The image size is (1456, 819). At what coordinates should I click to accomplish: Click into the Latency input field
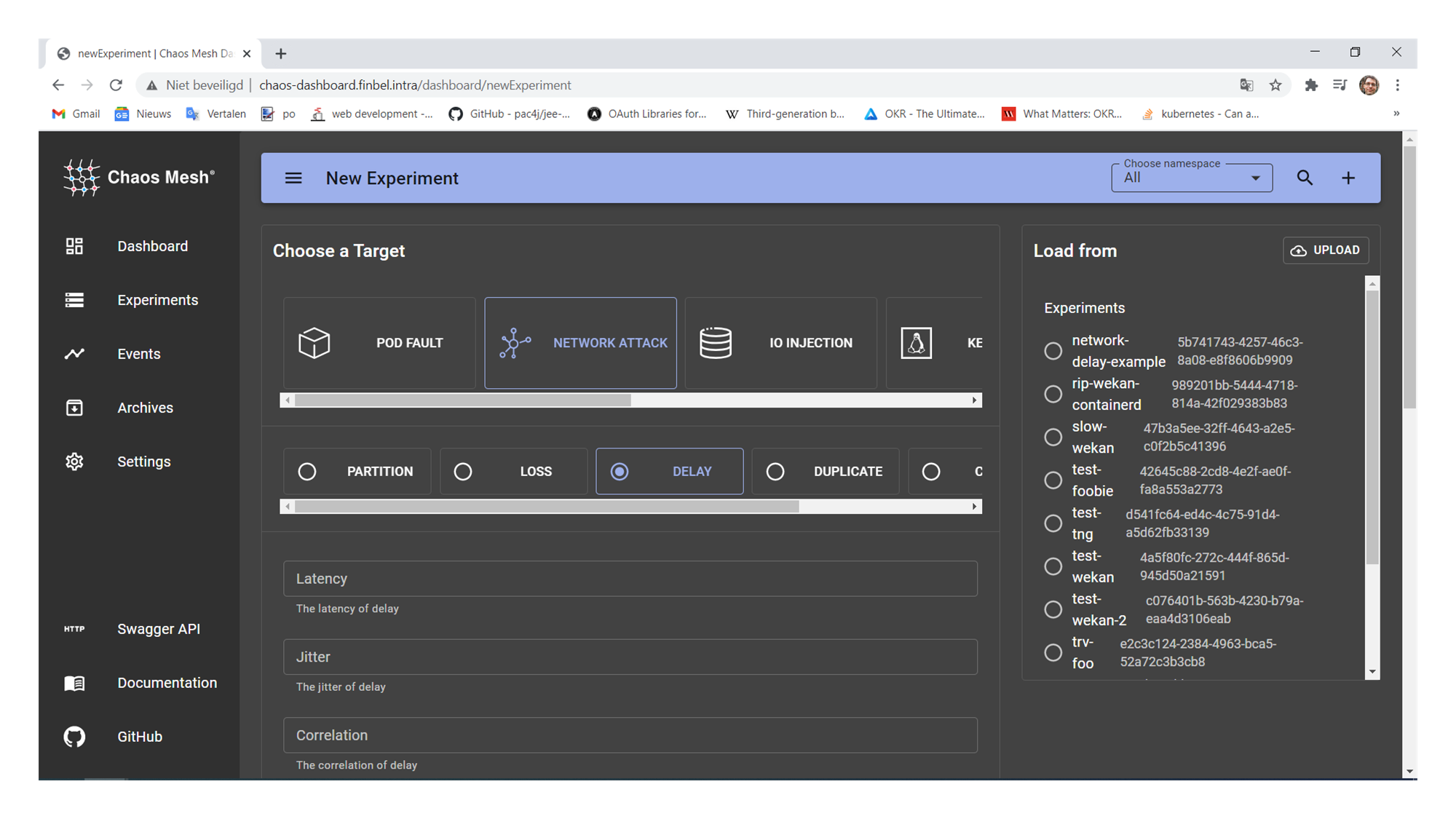click(x=630, y=579)
